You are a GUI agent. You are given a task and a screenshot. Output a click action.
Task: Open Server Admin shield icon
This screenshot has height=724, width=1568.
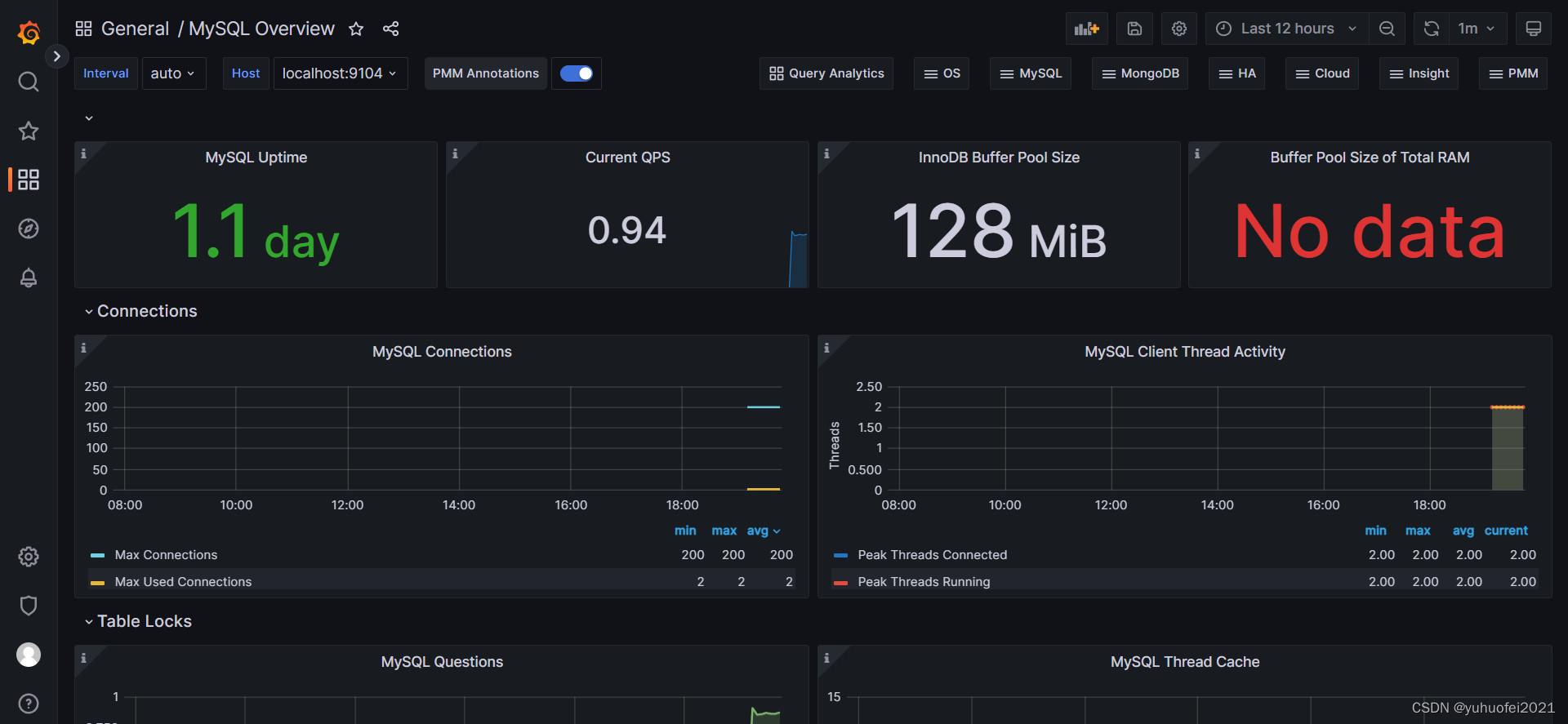point(29,606)
